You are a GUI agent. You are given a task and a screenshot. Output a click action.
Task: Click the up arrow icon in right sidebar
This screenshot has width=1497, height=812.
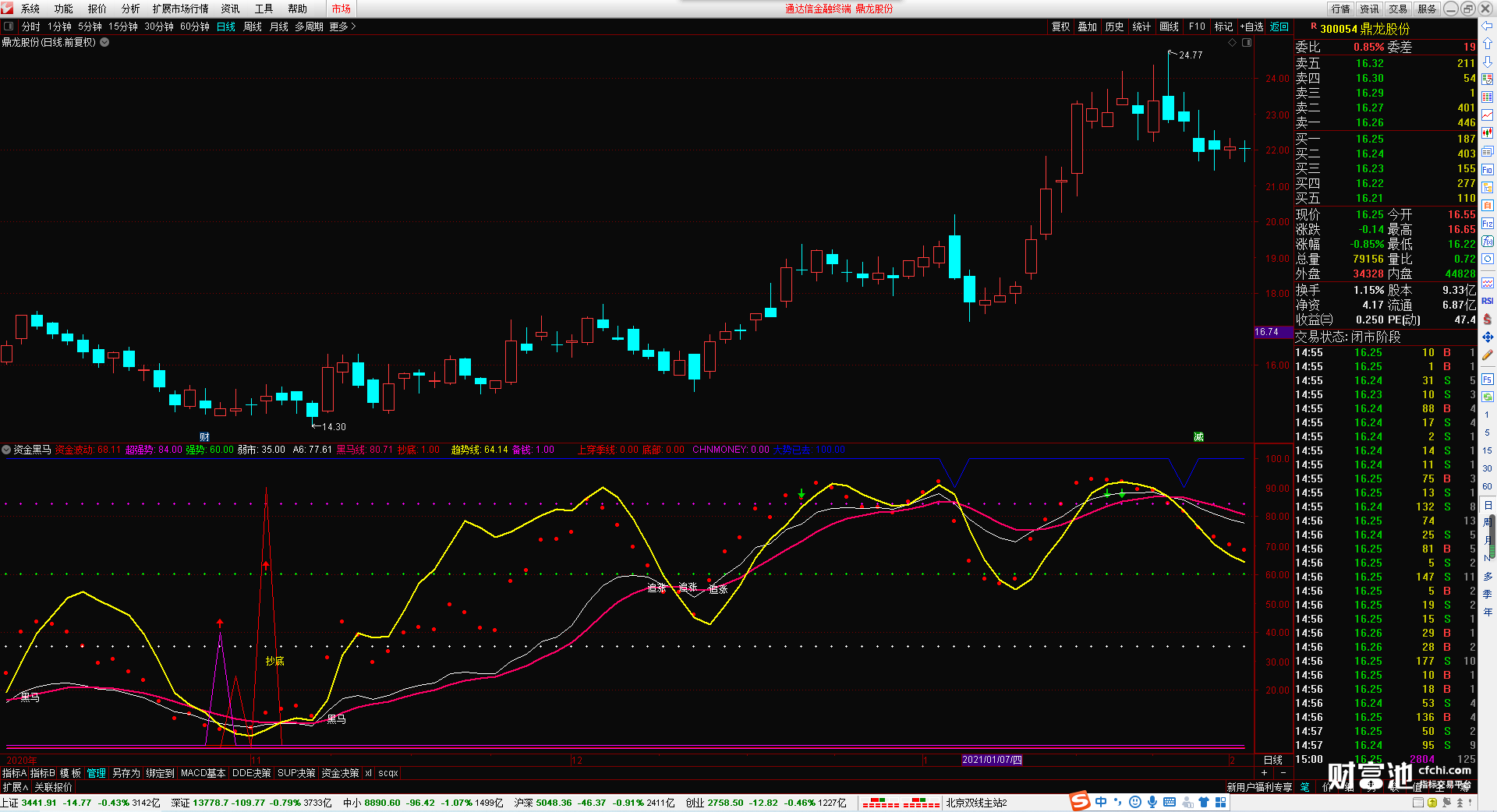tap(1487, 44)
